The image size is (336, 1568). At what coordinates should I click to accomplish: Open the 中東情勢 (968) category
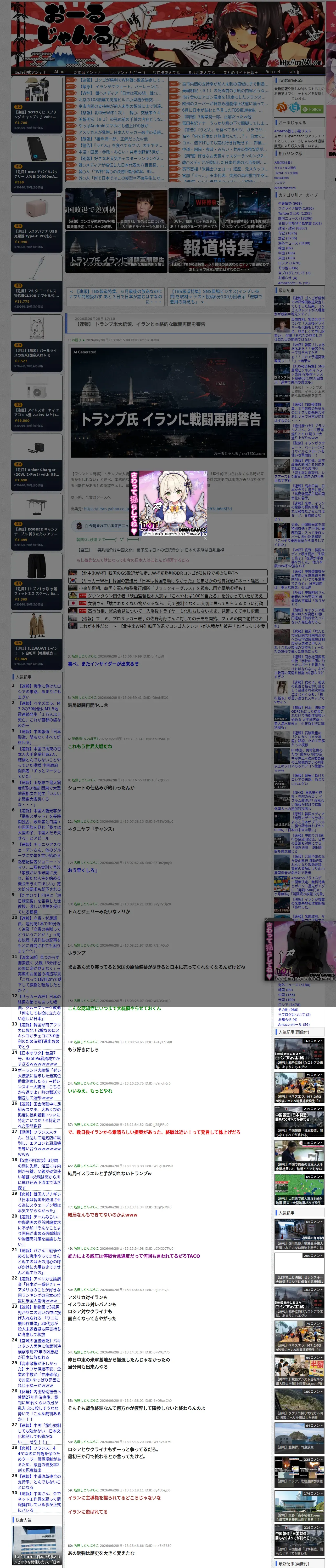(x=290, y=203)
